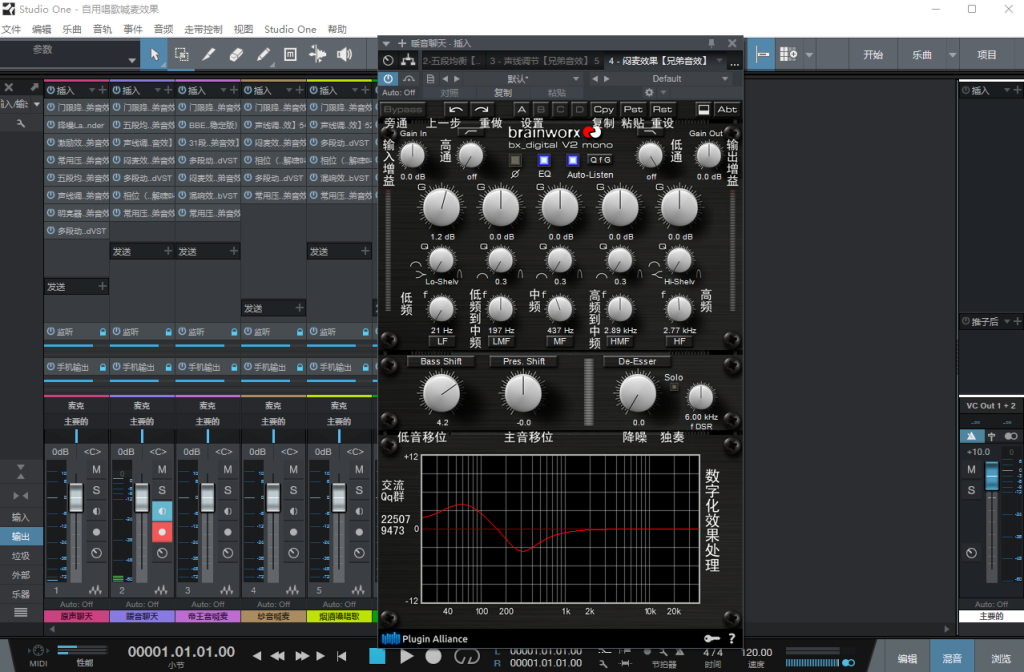Select the Bend tool
Image resolution: width=1024 pixels, height=672 pixels.
pos(317,55)
